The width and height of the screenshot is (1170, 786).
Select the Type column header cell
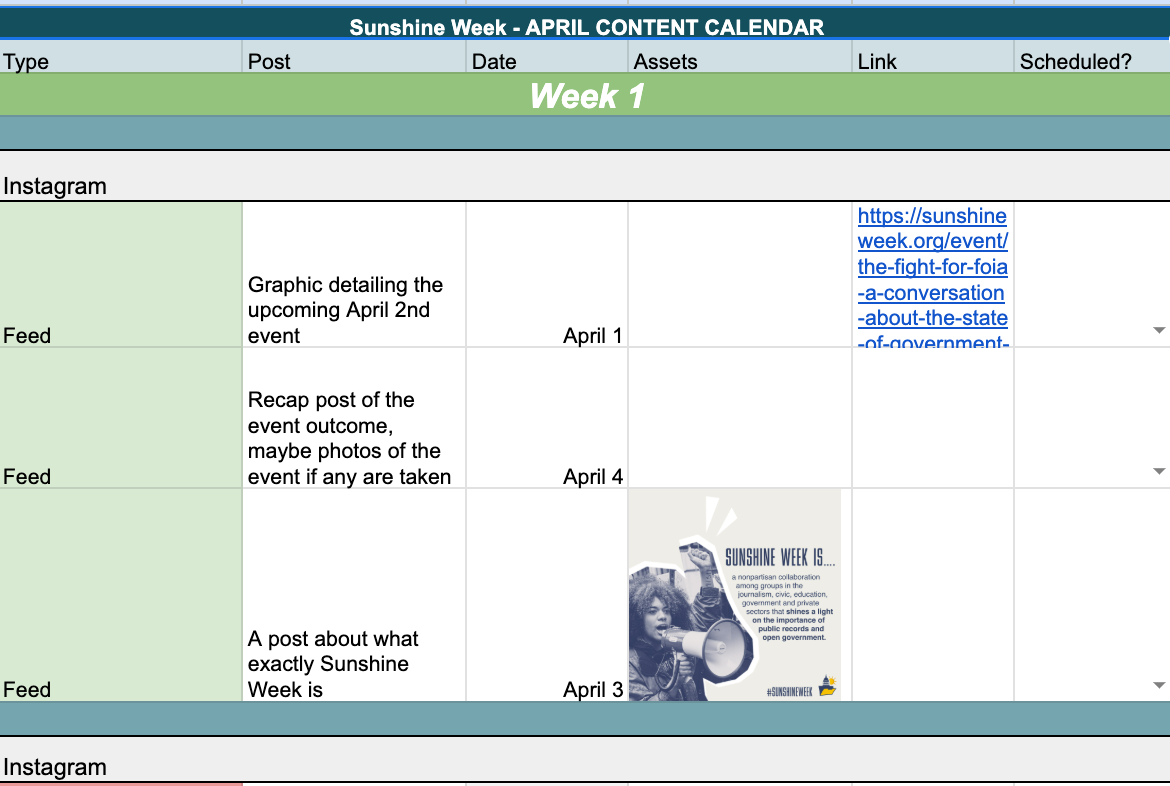(121, 61)
